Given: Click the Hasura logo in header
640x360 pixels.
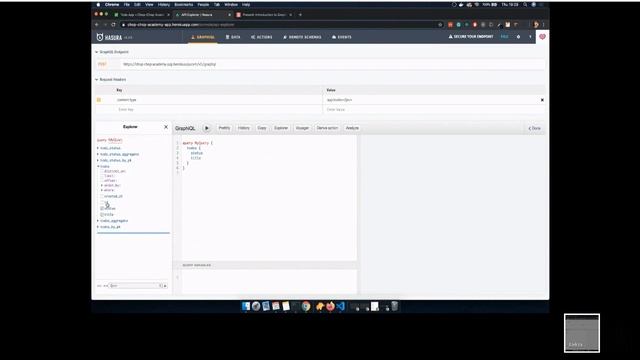Looking at the screenshot, I should (x=109, y=37).
